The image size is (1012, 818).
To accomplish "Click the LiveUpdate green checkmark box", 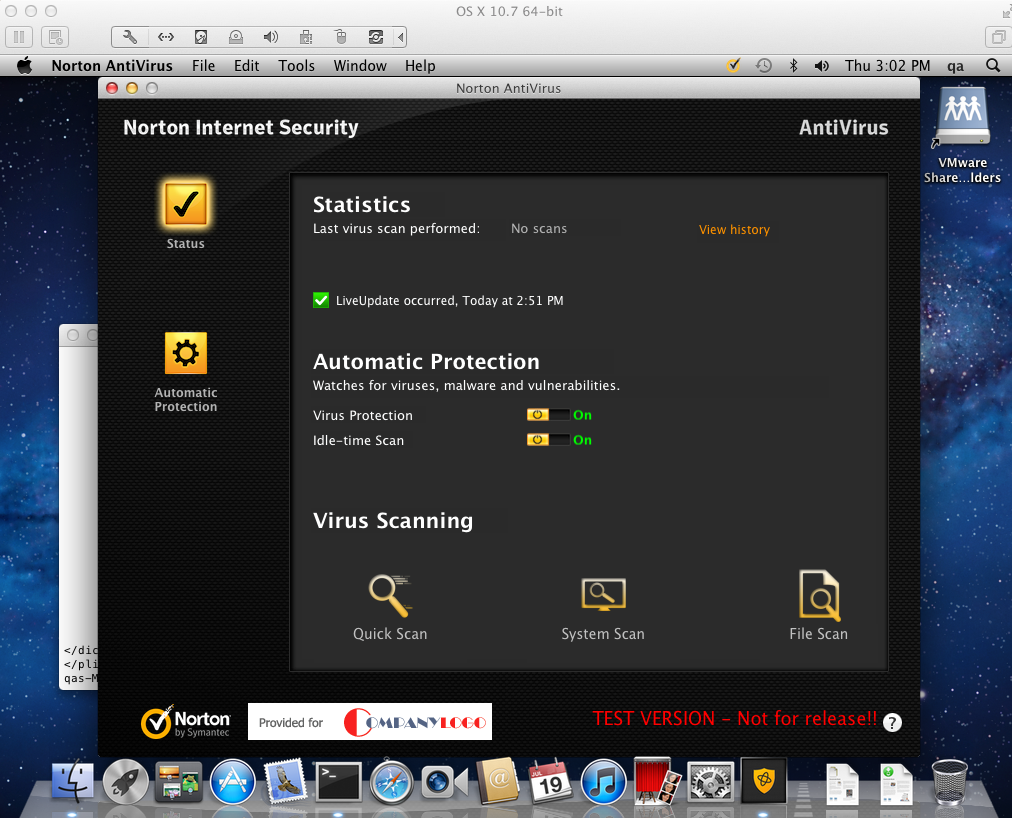I will coord(321,300).
